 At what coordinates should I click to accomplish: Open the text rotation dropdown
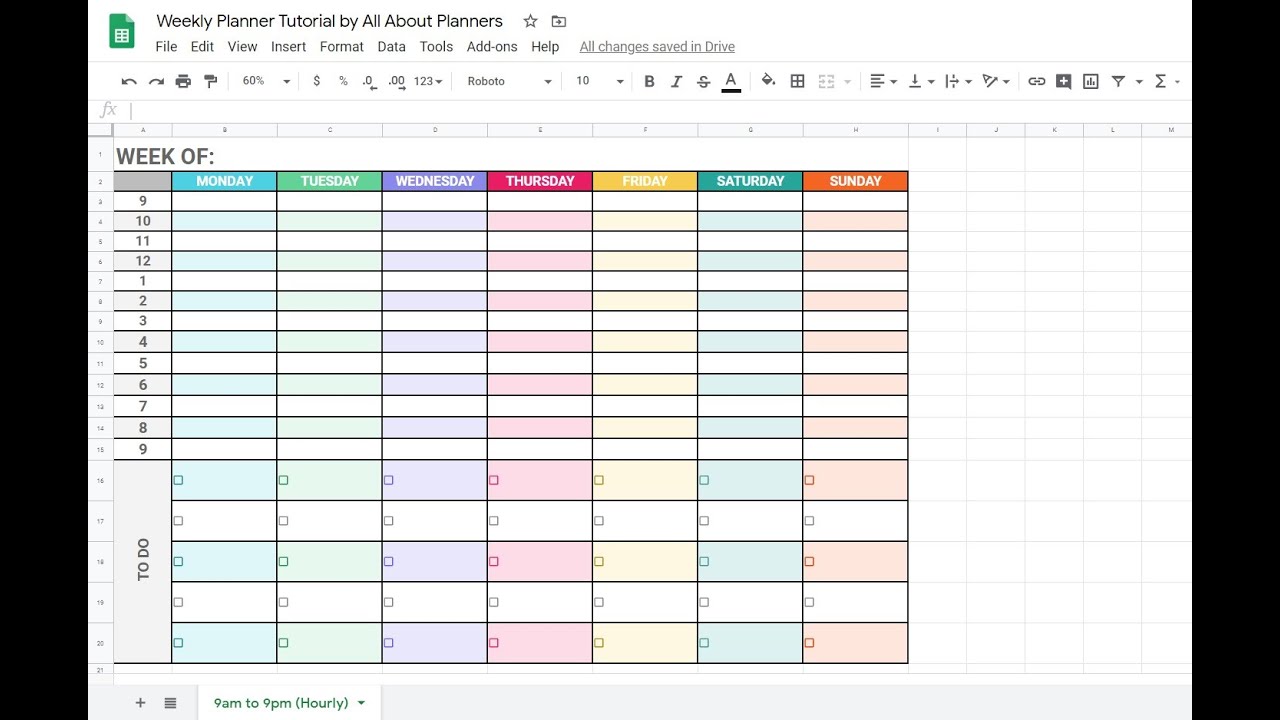tap(996, 81)
